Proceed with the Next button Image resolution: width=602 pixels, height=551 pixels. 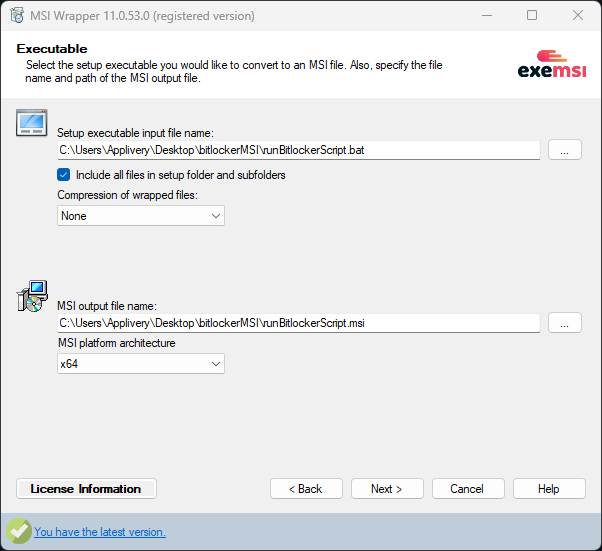pyautogui.click(x=387, y=489)
